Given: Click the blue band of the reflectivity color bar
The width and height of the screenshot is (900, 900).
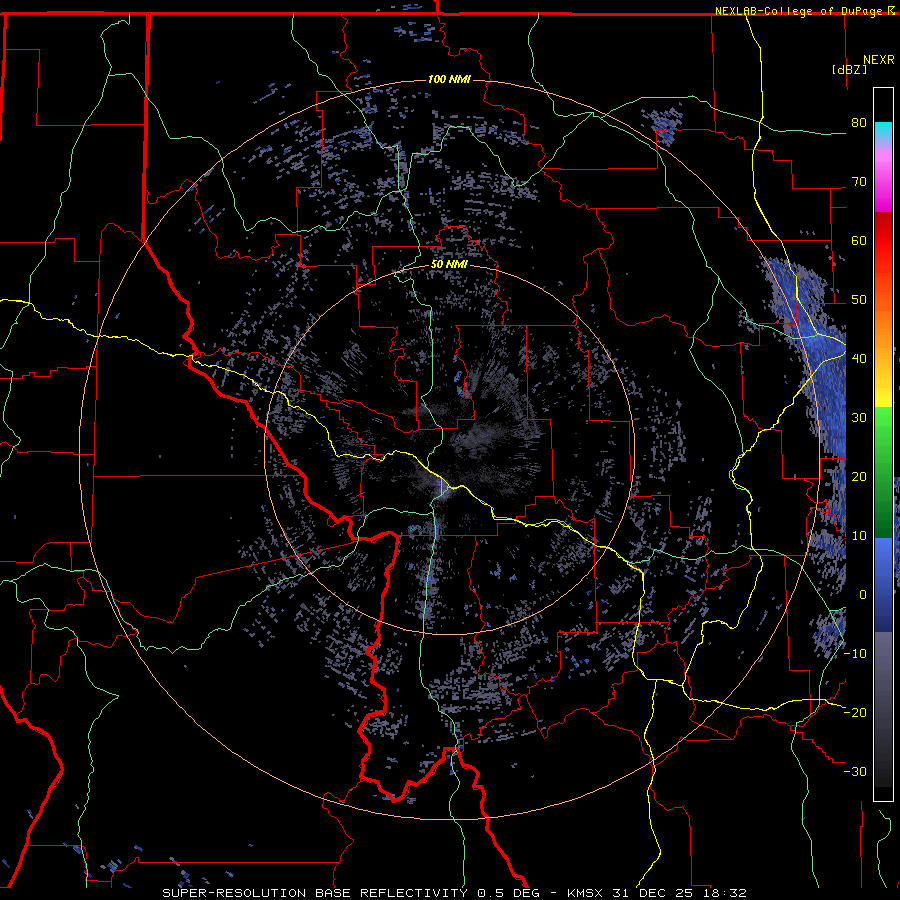Looking at the screenshot, I should 883,584.
